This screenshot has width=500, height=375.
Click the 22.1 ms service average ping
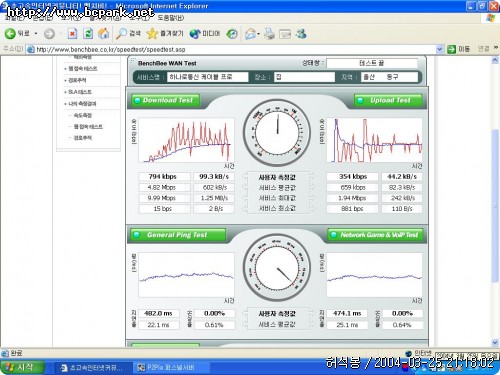(159, 325)
